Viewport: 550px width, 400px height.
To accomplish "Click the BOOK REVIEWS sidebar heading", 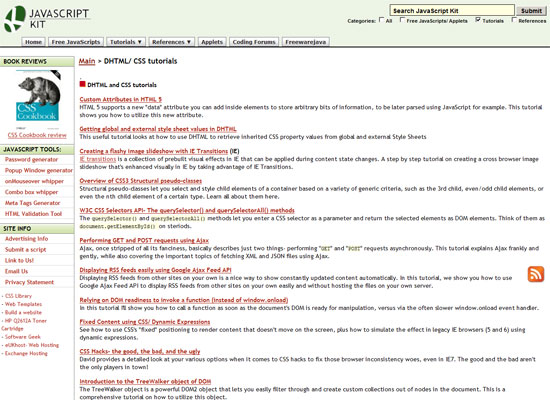I will [37, 61].
